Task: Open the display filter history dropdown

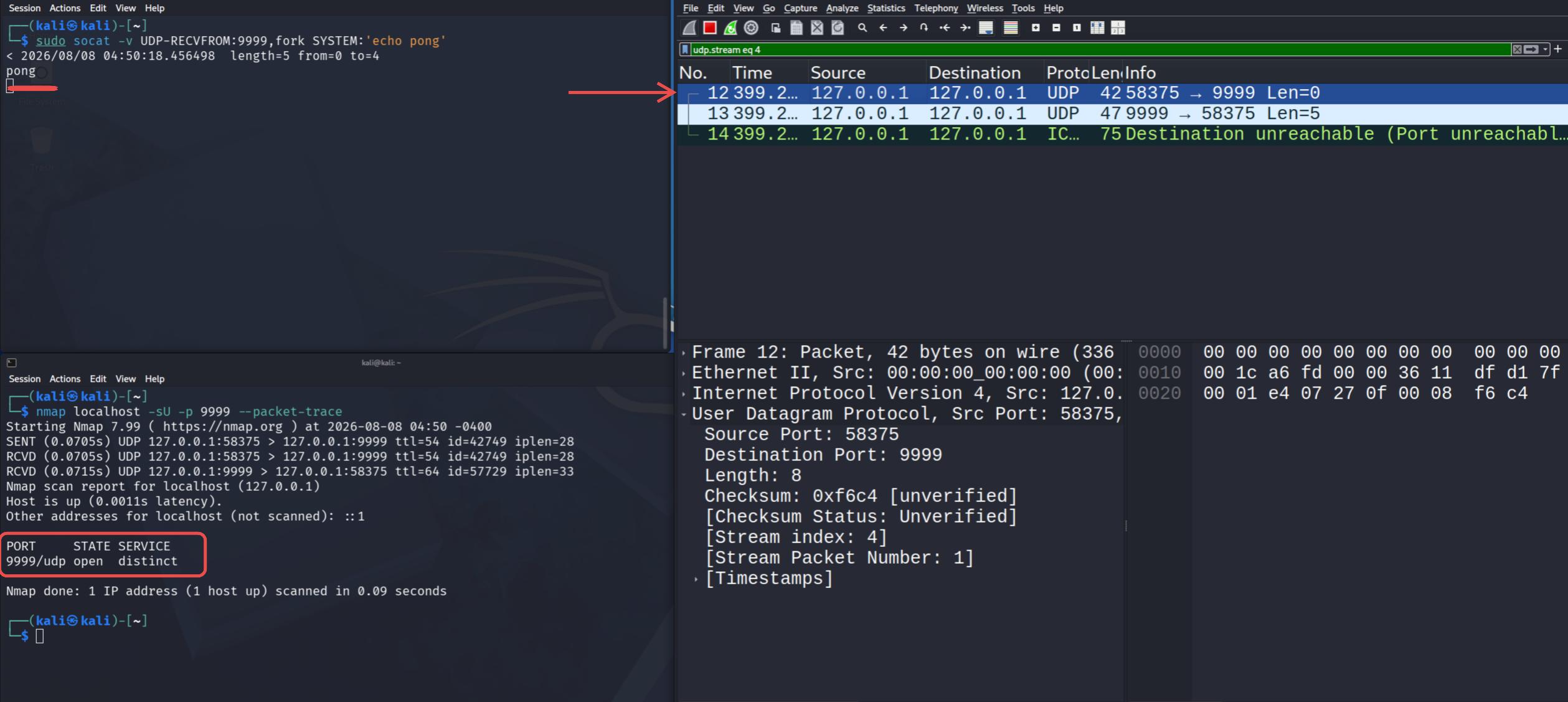Action: click(1545, 49)
